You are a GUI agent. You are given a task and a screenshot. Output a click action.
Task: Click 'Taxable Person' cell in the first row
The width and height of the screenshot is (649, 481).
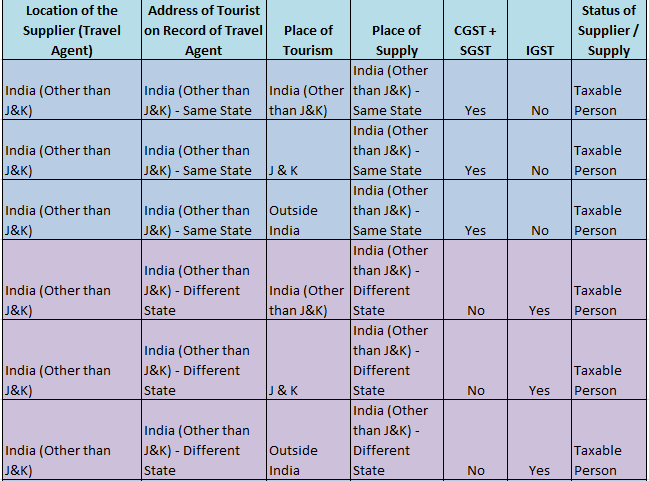point(598,100)
